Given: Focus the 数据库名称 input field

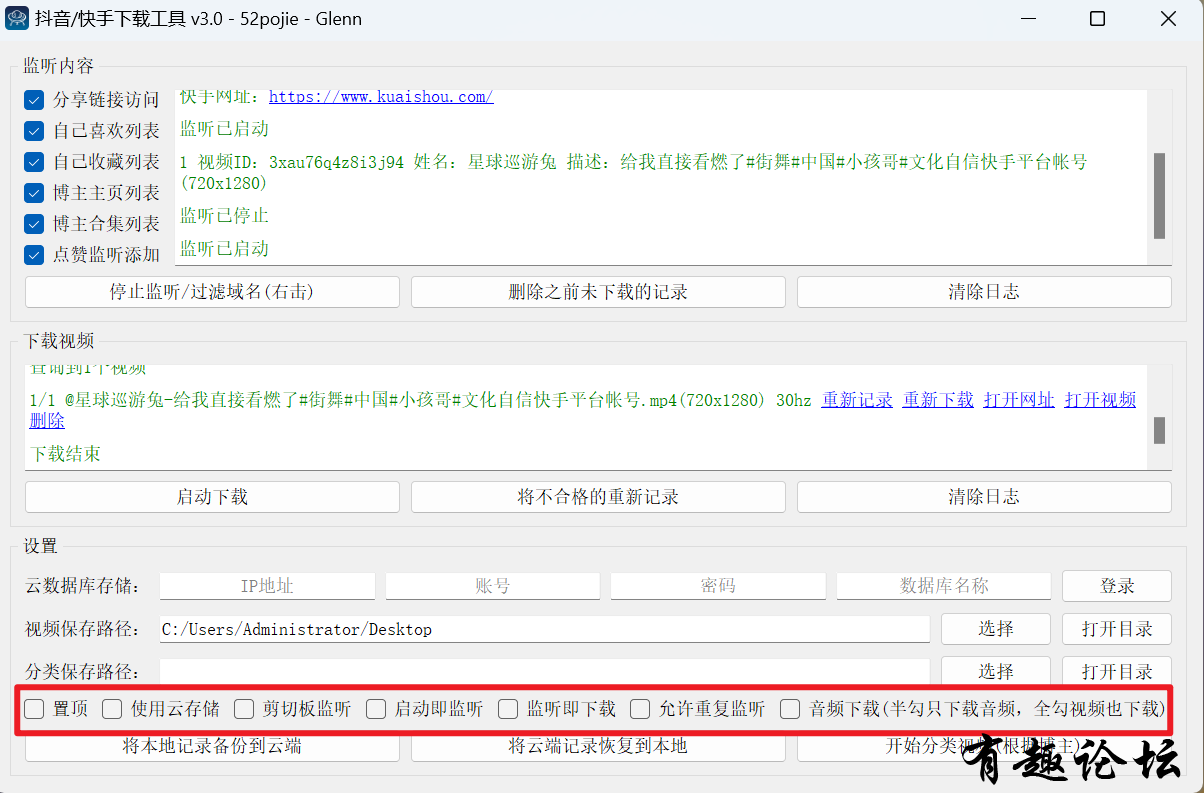Looking at the screenshot, I should pyautogui.click(x=944, y=586).
